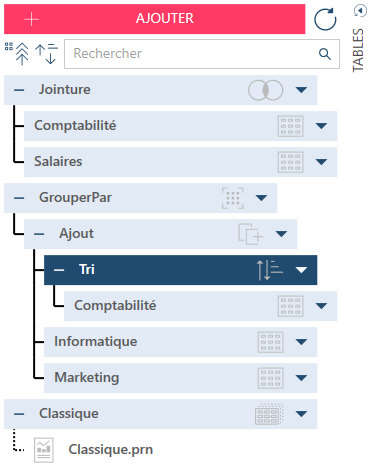Click the collapse-all tree icon
The height and width of the screenshot is (470, 370).
click(18, 53)
